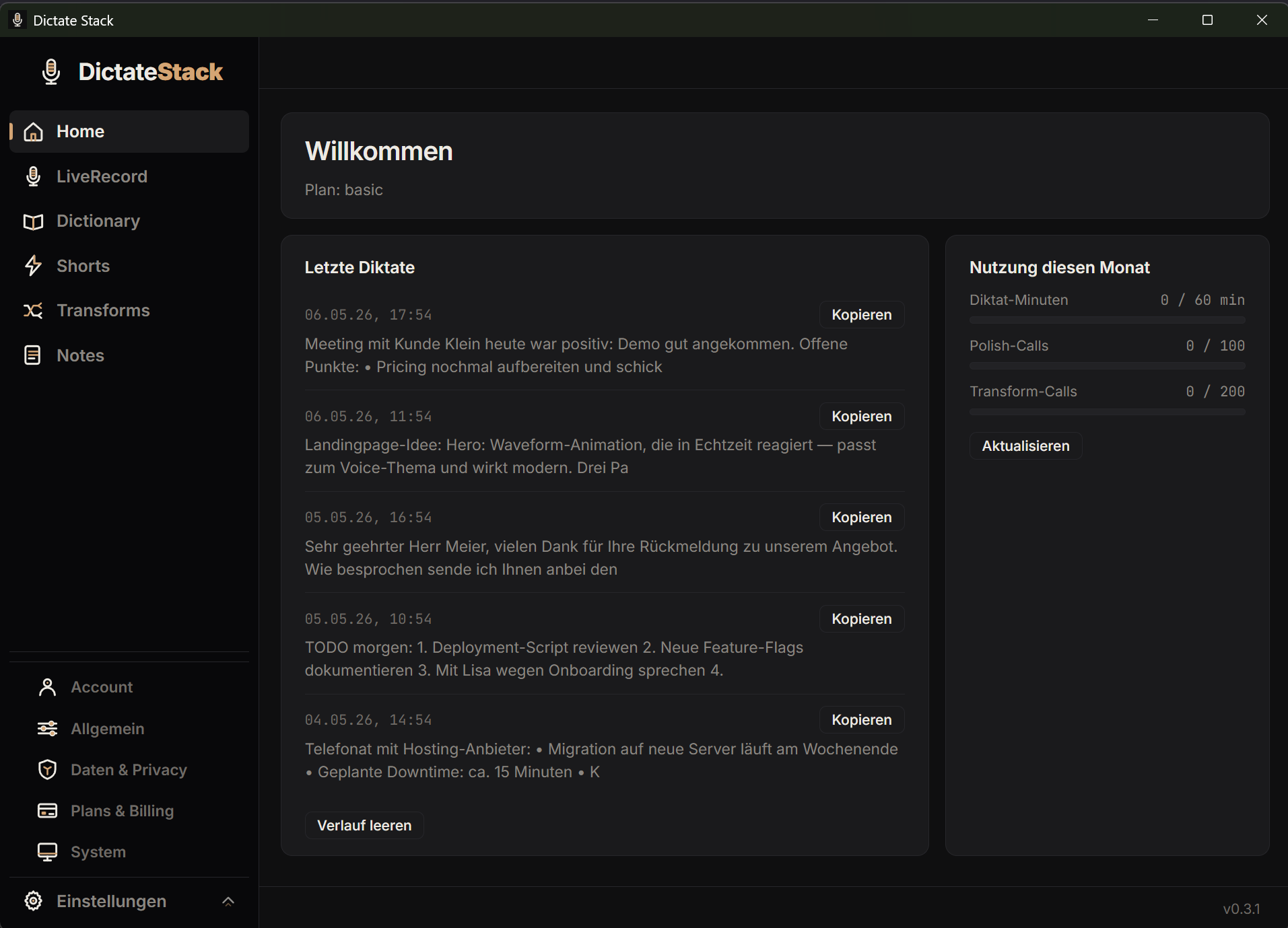Viewport: 1288px width, 928px height.
Task: Collapse the Einstellungen section chevron
Action: [228, 901]
